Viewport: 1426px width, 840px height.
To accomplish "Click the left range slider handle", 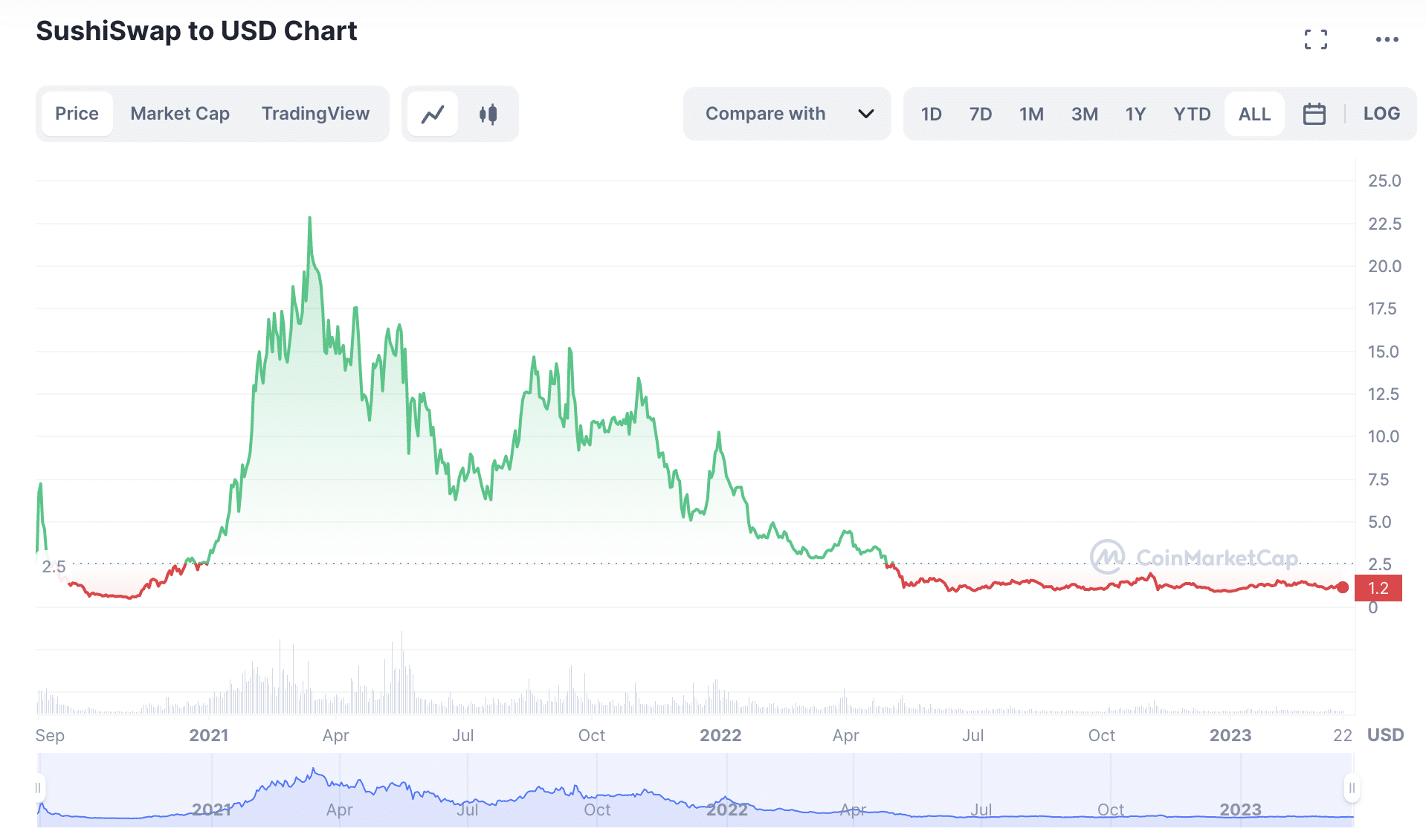I will pyautogui.click(x=39, y=787).
